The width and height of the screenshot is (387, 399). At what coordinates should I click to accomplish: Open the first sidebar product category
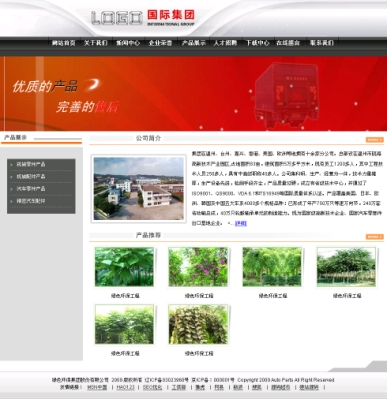(x=41, y=164)
